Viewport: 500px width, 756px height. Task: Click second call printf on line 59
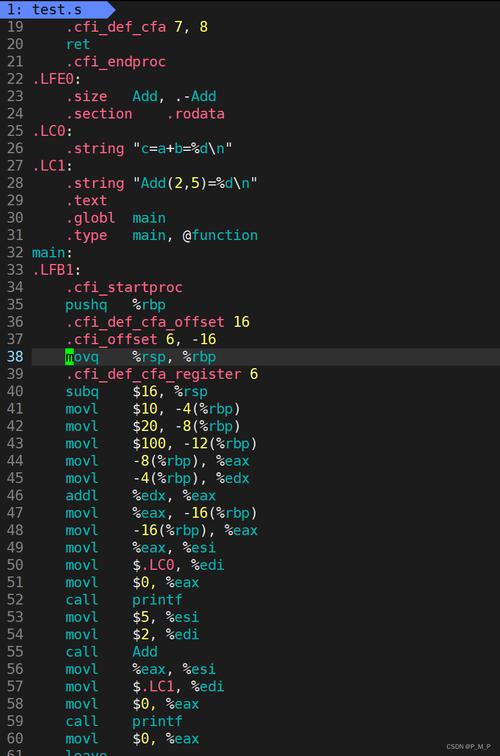pos(124,721)
